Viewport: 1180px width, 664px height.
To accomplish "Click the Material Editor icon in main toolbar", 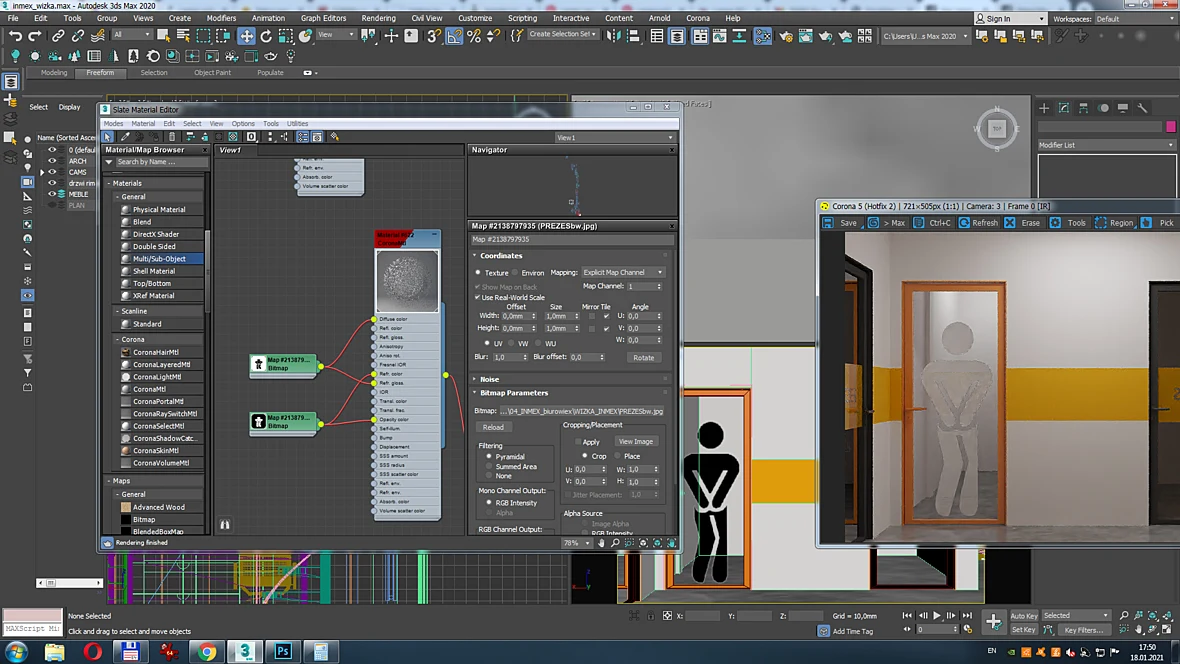I will coord(762,35).
